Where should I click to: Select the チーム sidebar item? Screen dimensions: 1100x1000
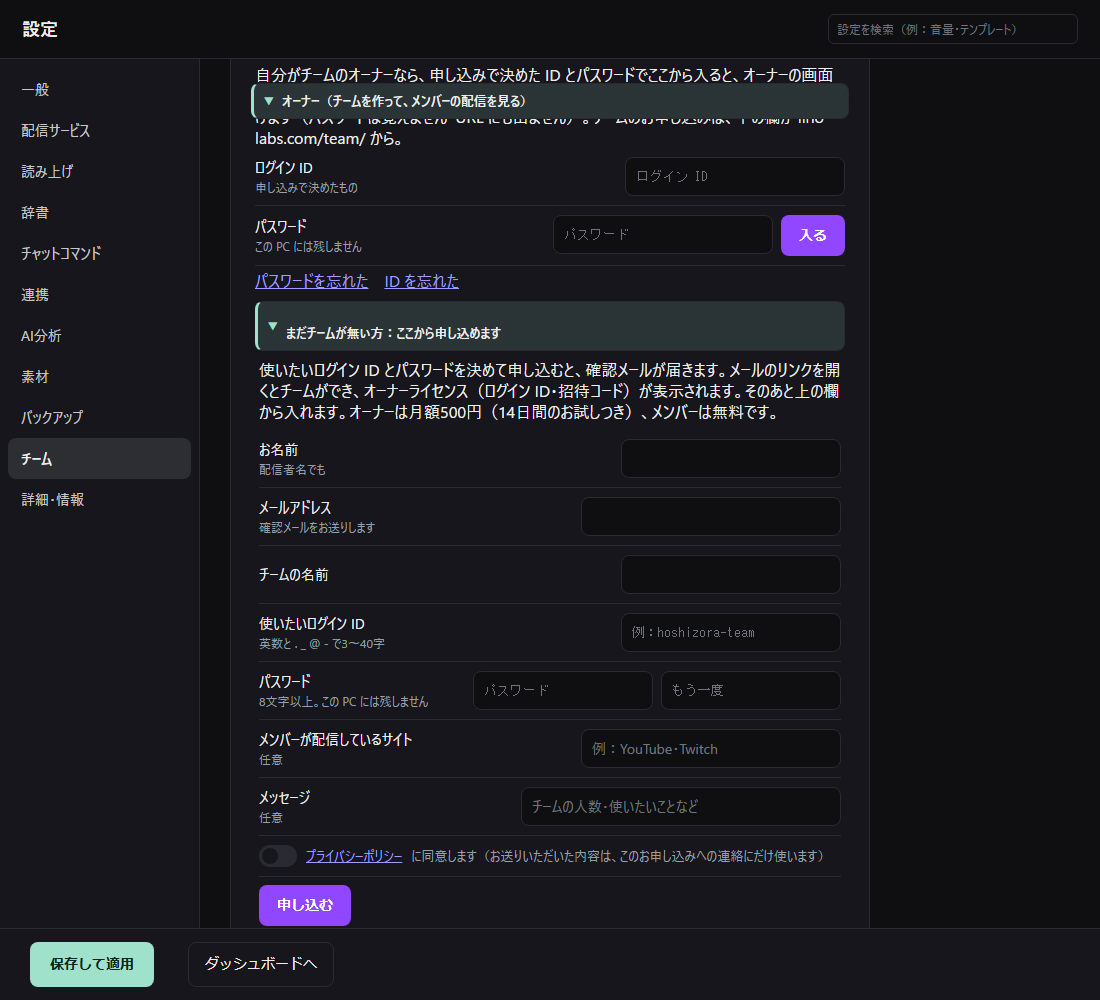point(99,459)
